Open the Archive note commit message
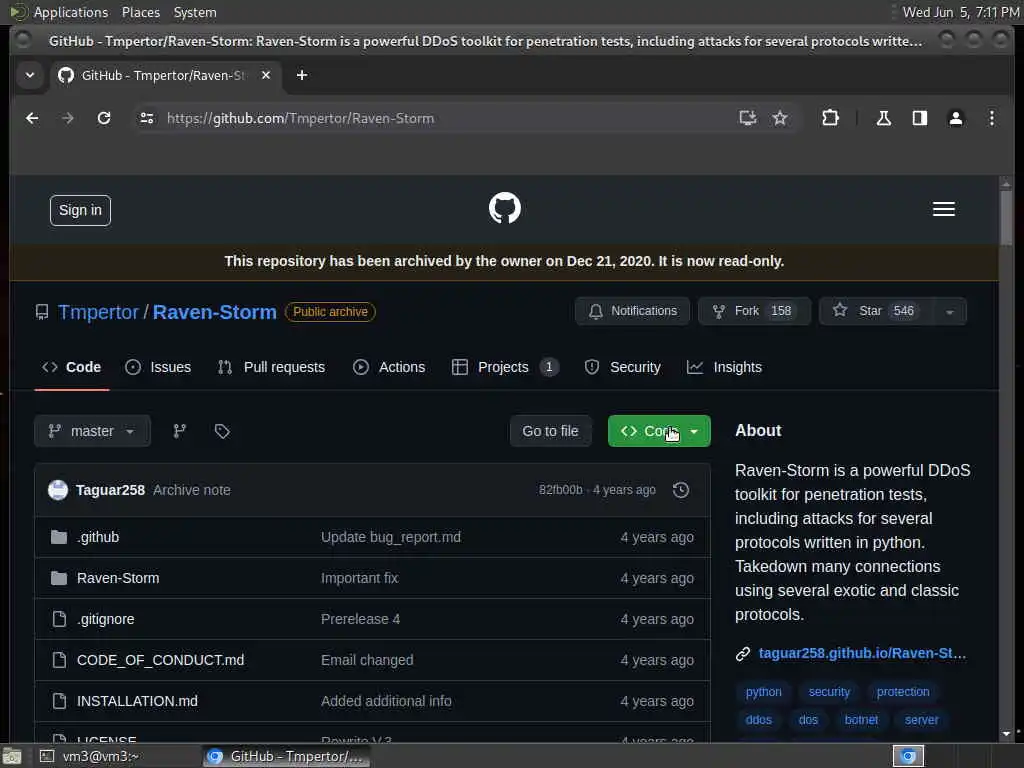The height and width of the screenshot is (768, 1024). [192, 490]
